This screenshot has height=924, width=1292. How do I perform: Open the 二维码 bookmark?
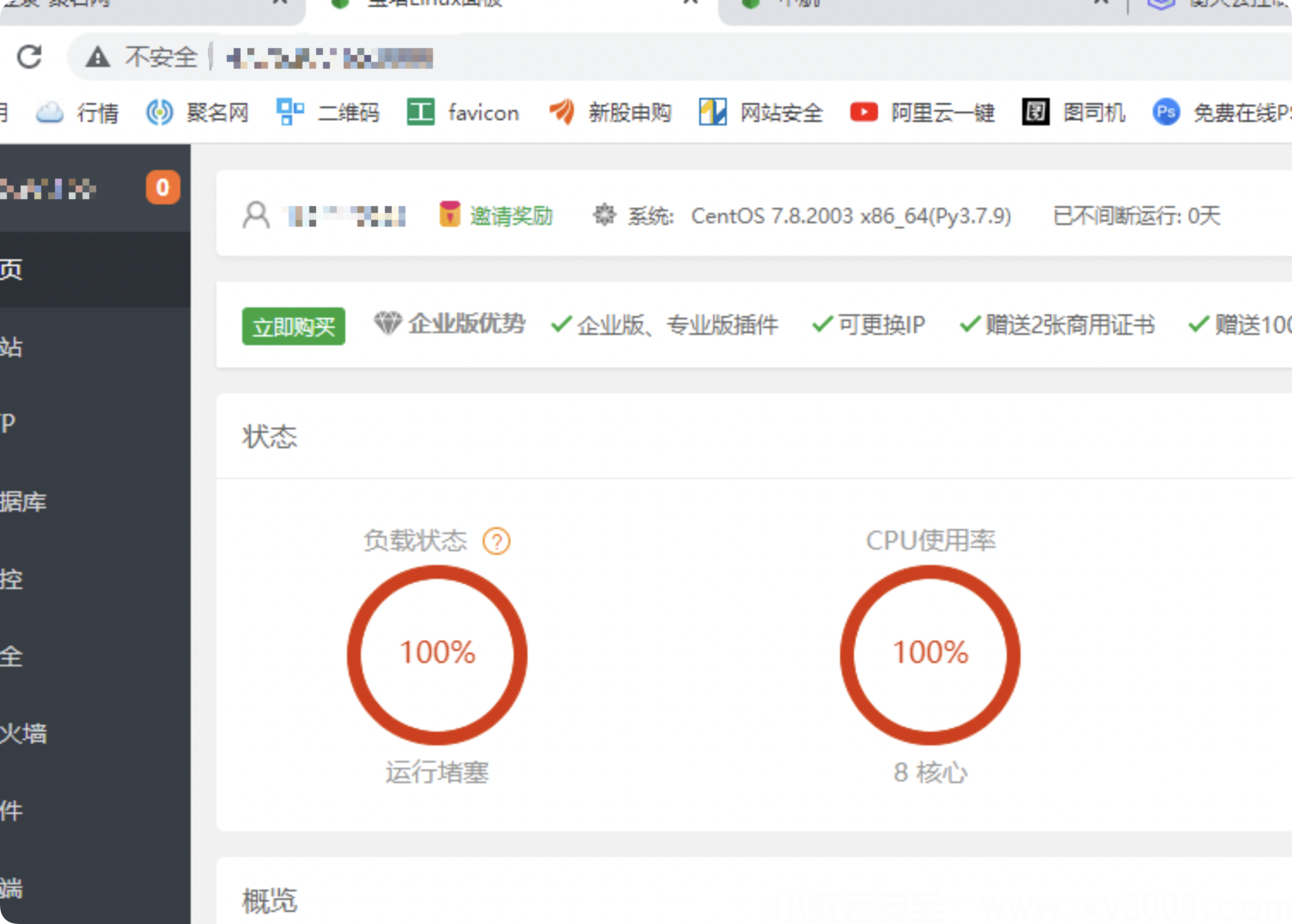click(328, 112)
